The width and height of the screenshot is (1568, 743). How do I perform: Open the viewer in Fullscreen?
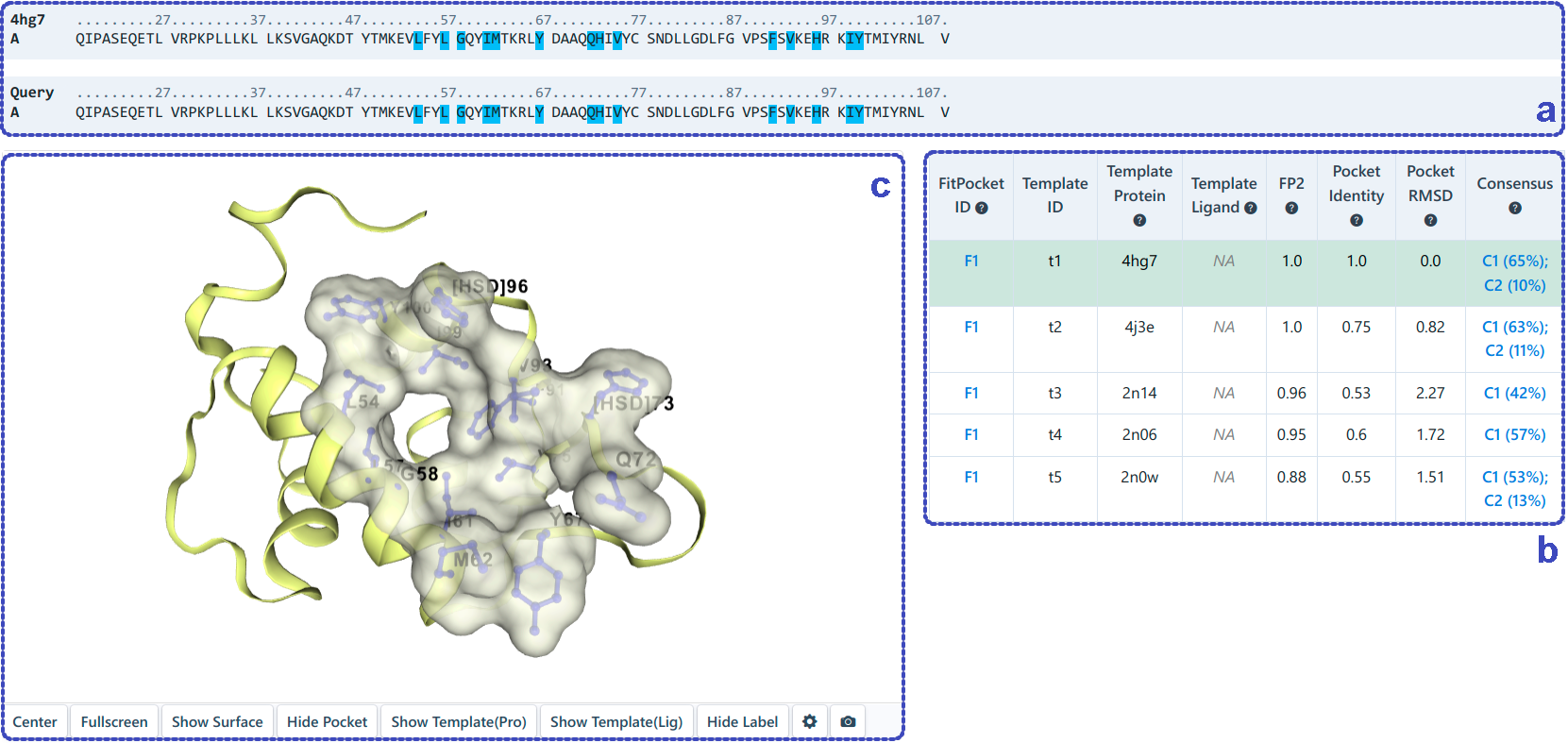pos(114,721)
